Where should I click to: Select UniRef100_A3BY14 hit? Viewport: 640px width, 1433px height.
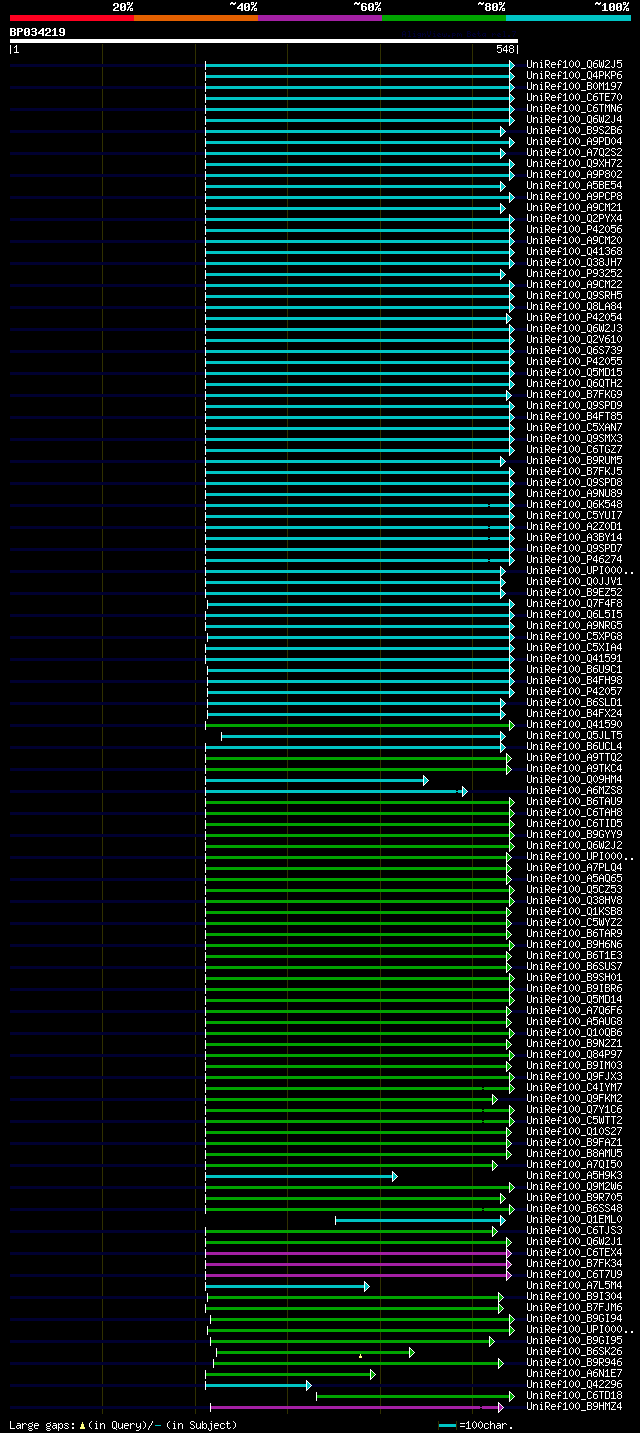pos(574,537)
